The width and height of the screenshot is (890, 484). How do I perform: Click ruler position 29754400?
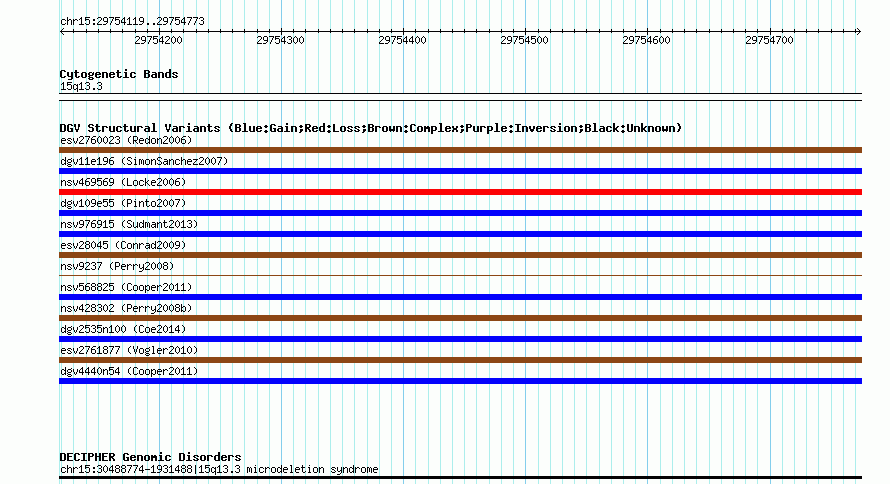coord(402,40)
